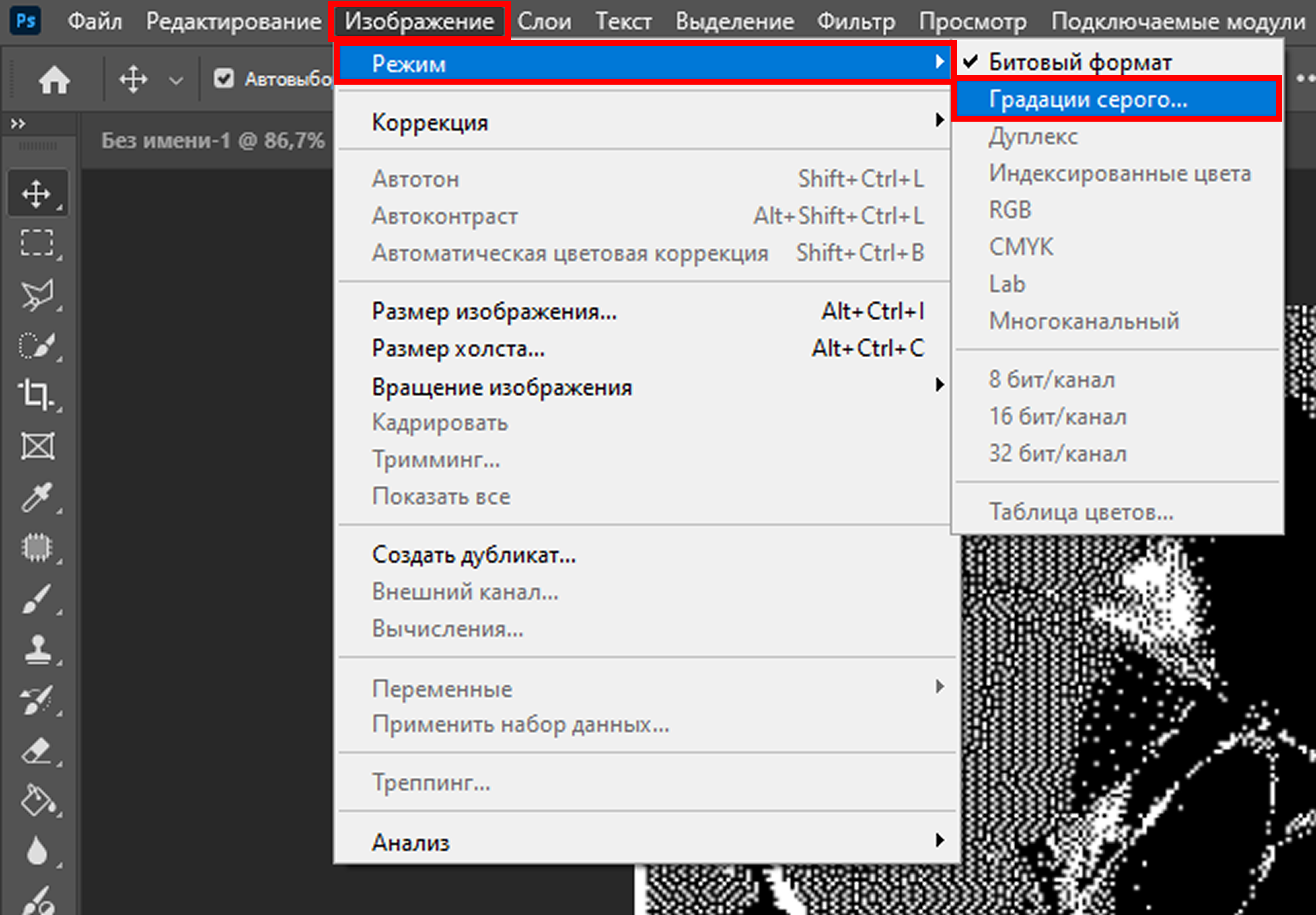Choose Тримминг from the menu
Screen dimensions: 1316x915
644,459
